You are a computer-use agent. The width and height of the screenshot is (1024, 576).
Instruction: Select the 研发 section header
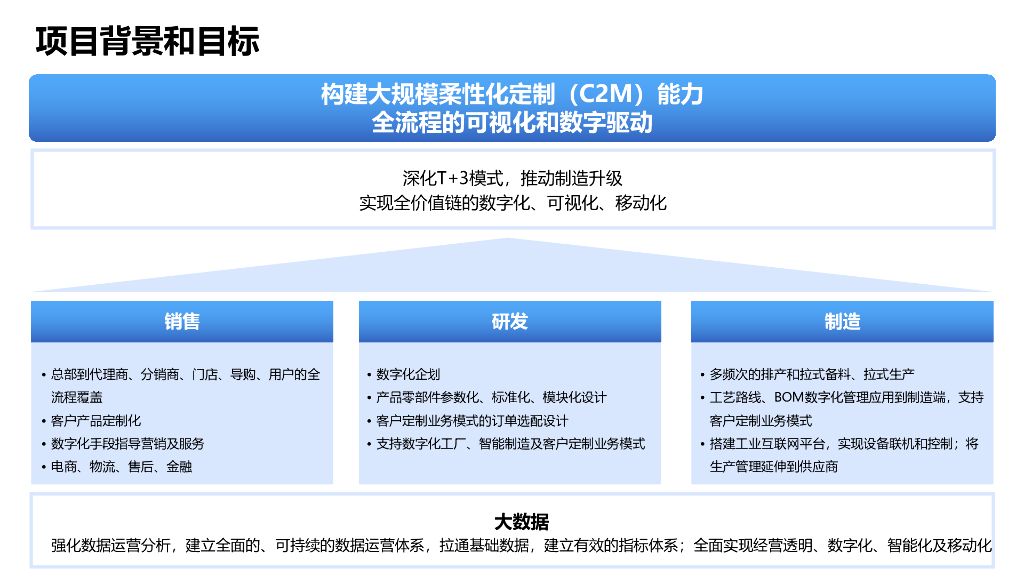click(509, 321)
